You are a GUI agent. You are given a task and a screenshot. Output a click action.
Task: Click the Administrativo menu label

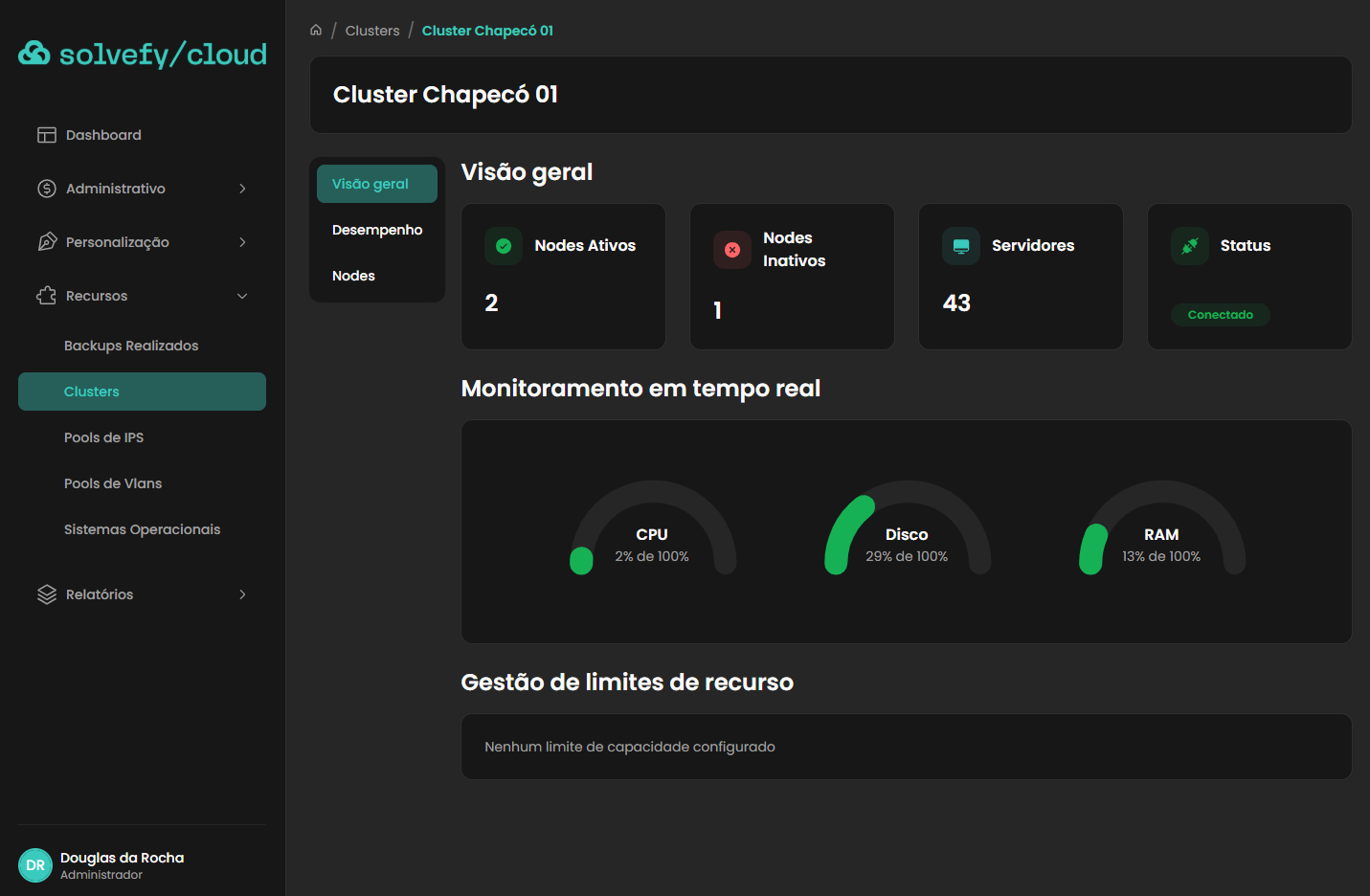[x=116, y=189]
